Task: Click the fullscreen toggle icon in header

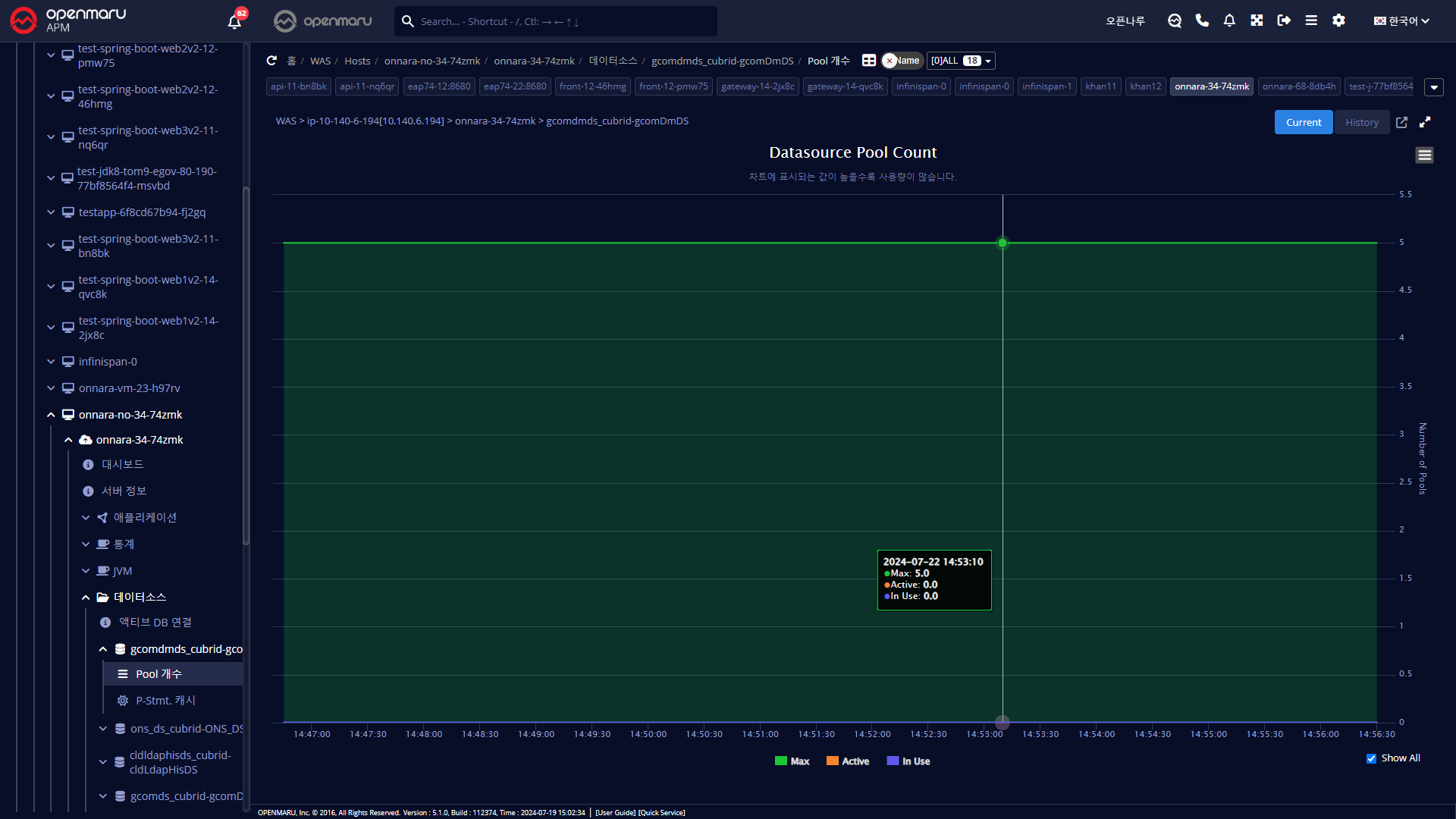Action: (1257, 20)
